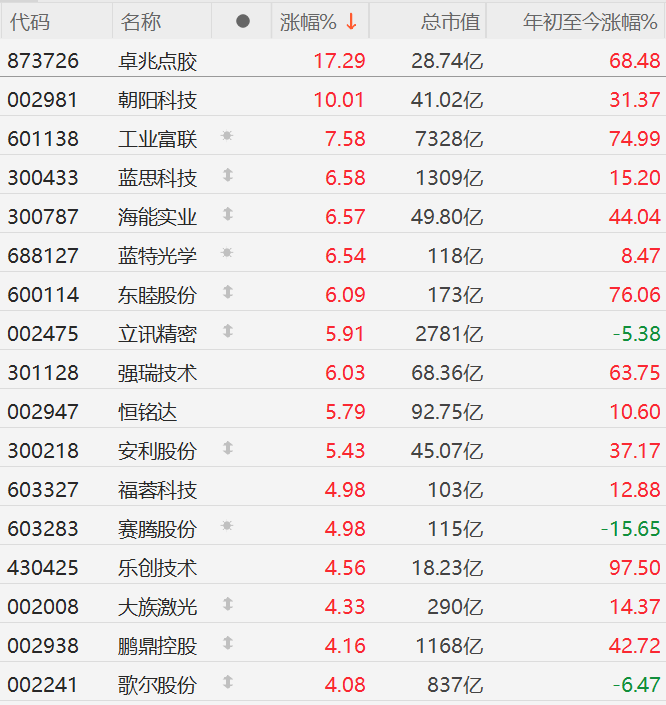This screenshot has height=705, width=666.
Task: Open the 朝阳科技 stock name
Action: pos(157,100)
